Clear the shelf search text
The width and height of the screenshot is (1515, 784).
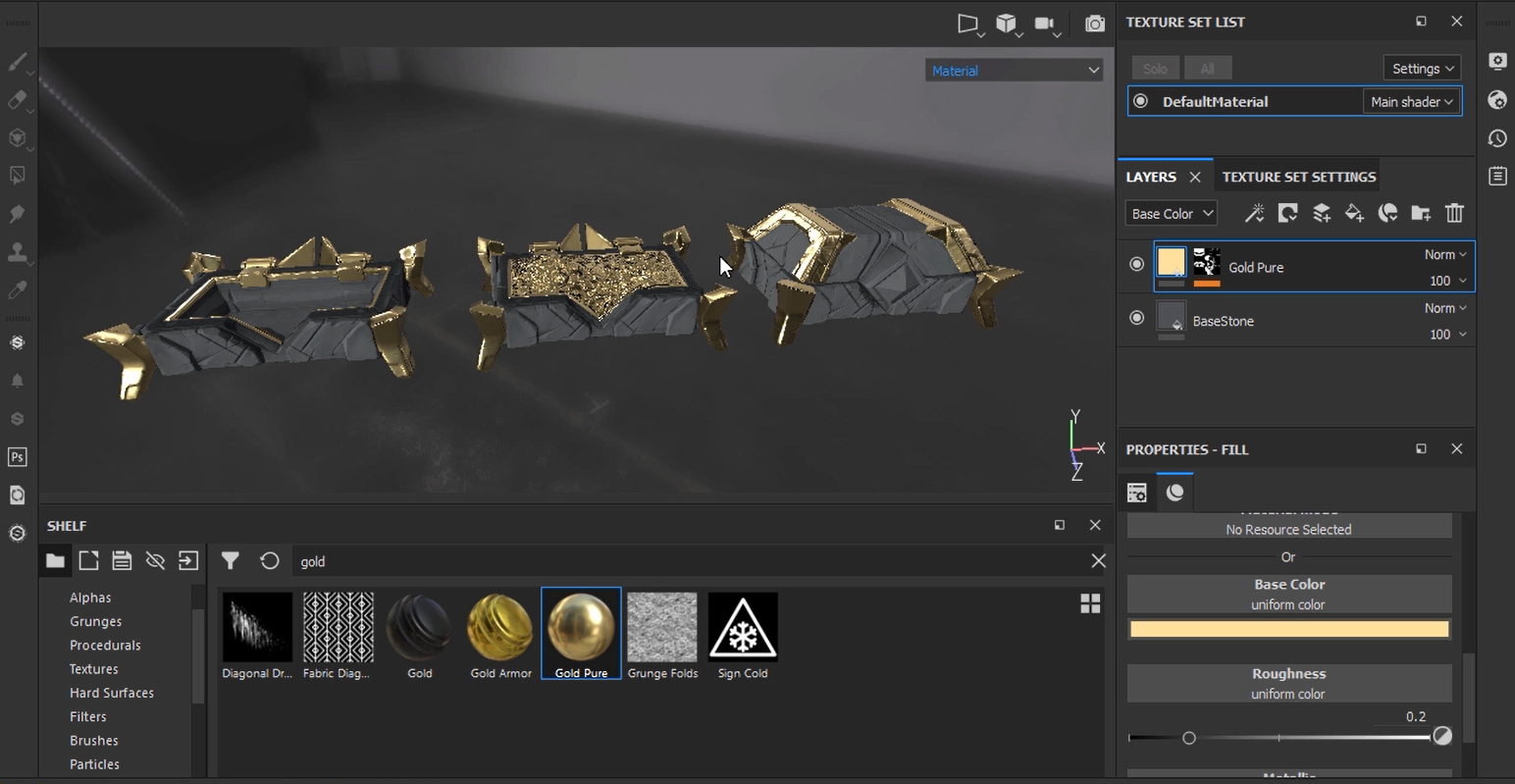click(1098, 560)
